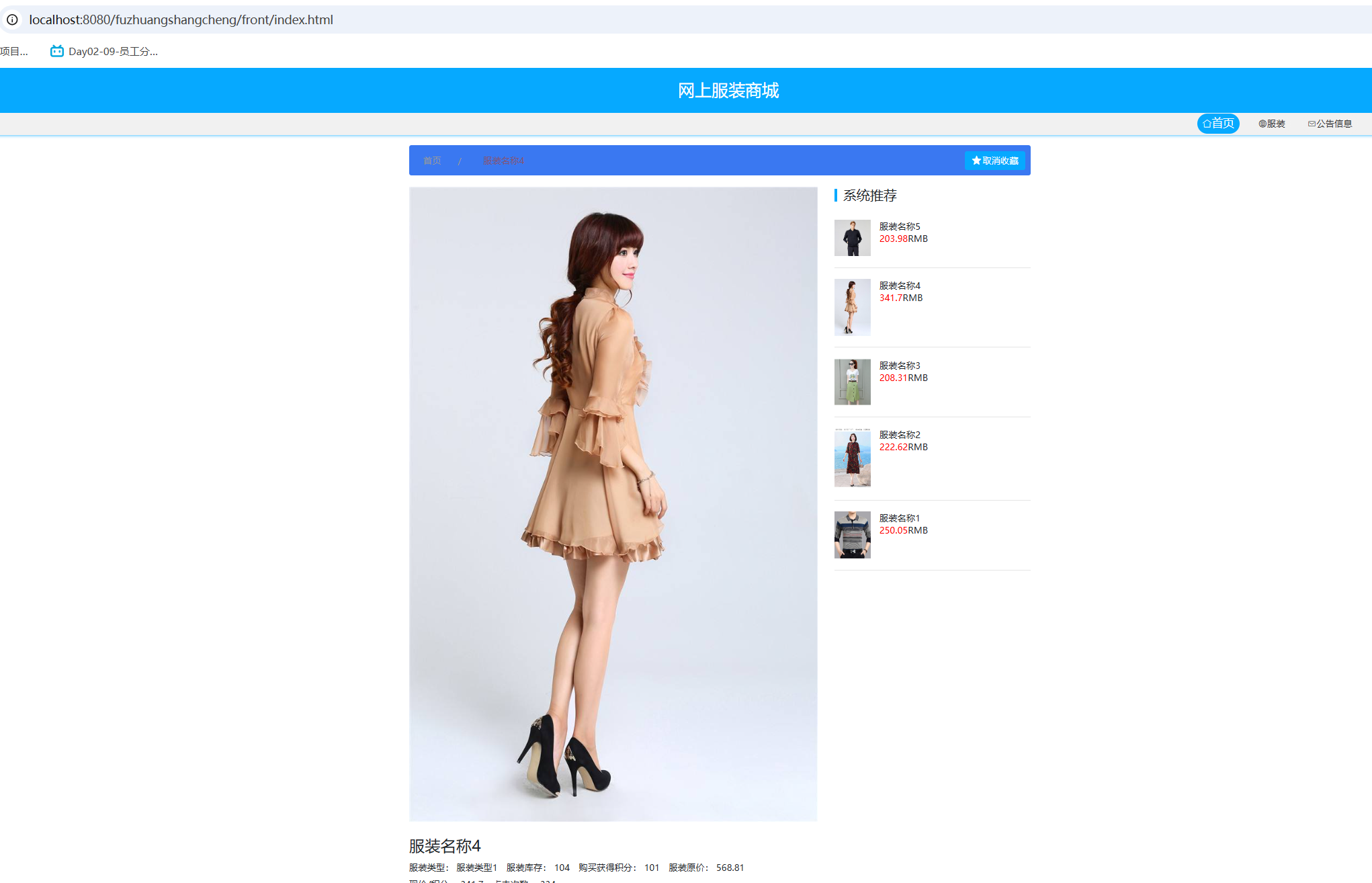Open the Day02-09 bookmark icon
This screenshot has height=883, width=1372.
(x=57, y=51)
